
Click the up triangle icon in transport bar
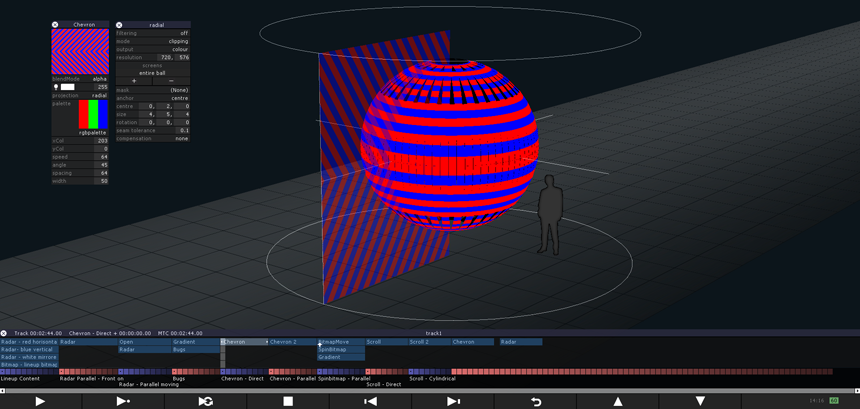click(618, 401)
